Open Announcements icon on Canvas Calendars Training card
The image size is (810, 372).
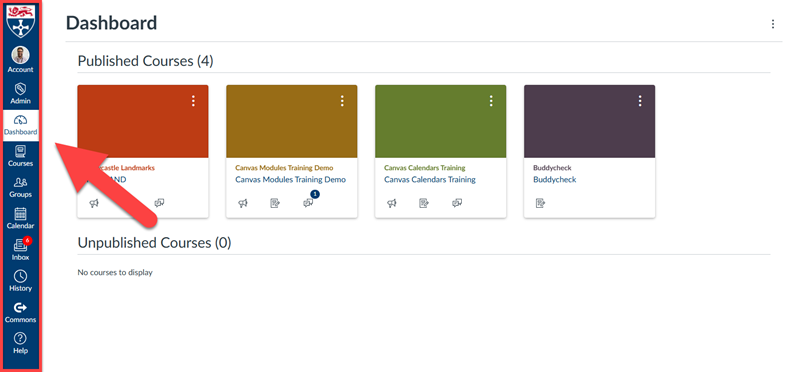[x=392, y=203]
